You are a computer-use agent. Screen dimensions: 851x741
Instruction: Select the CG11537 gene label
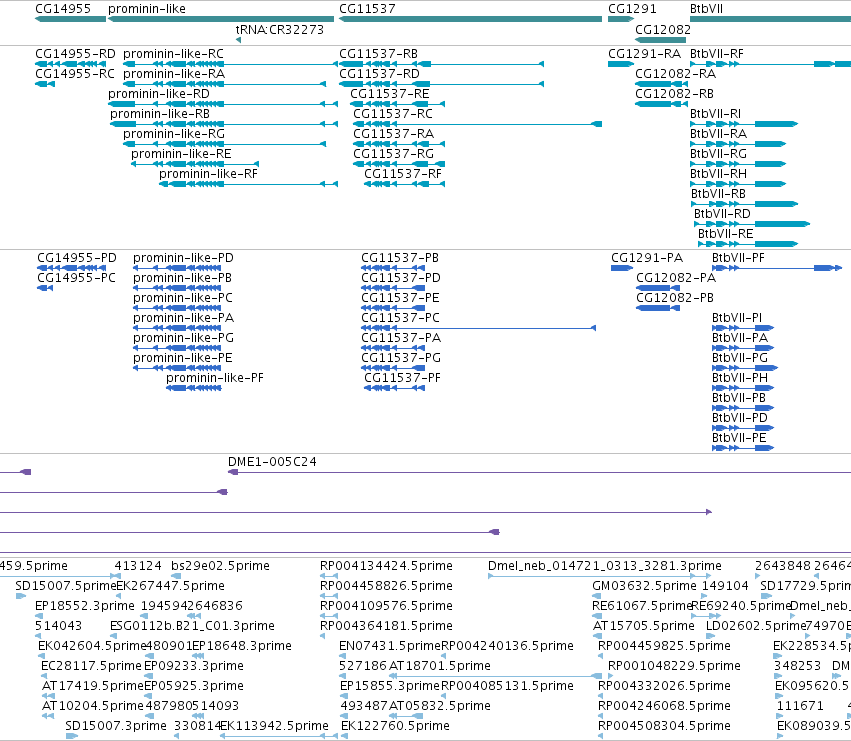click(x=367, y=9)
